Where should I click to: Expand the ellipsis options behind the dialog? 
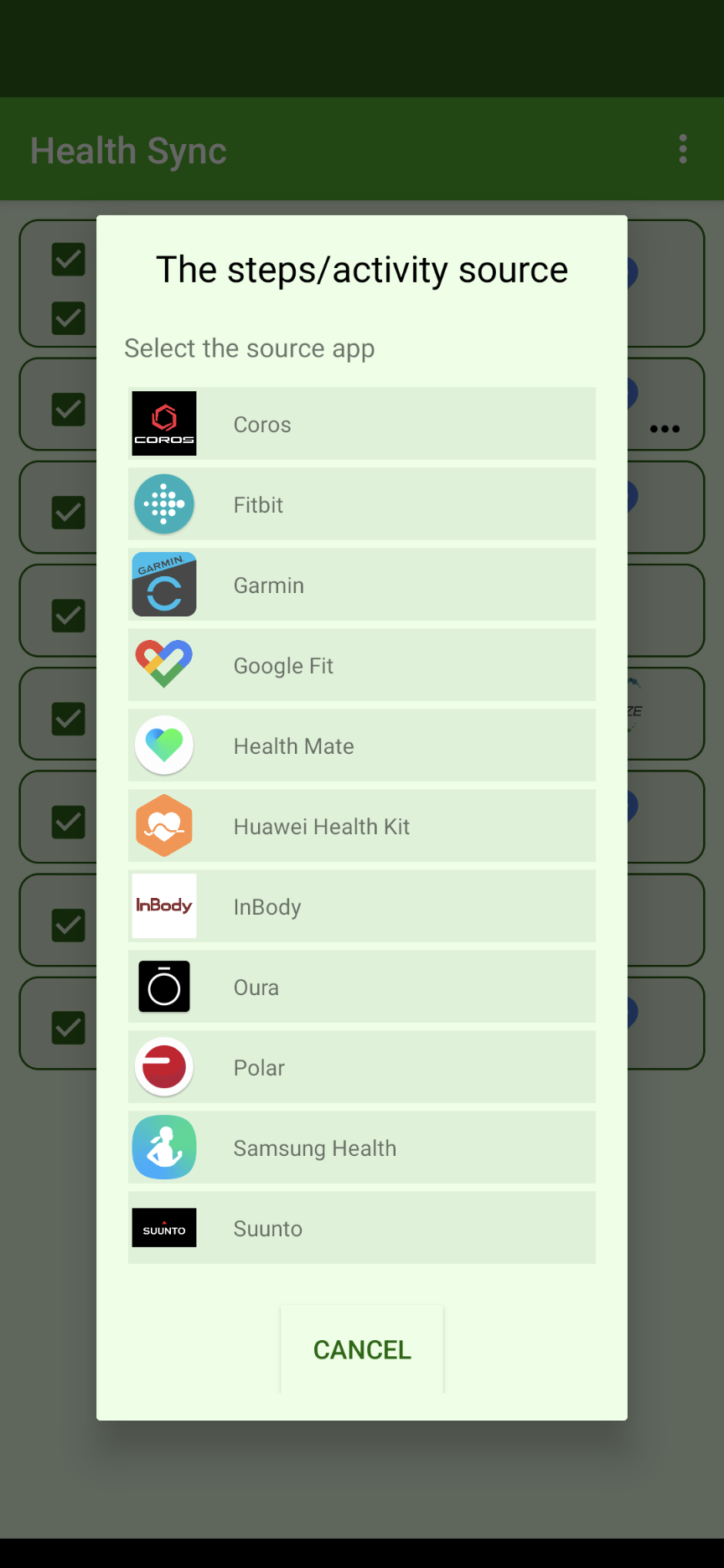664,428
